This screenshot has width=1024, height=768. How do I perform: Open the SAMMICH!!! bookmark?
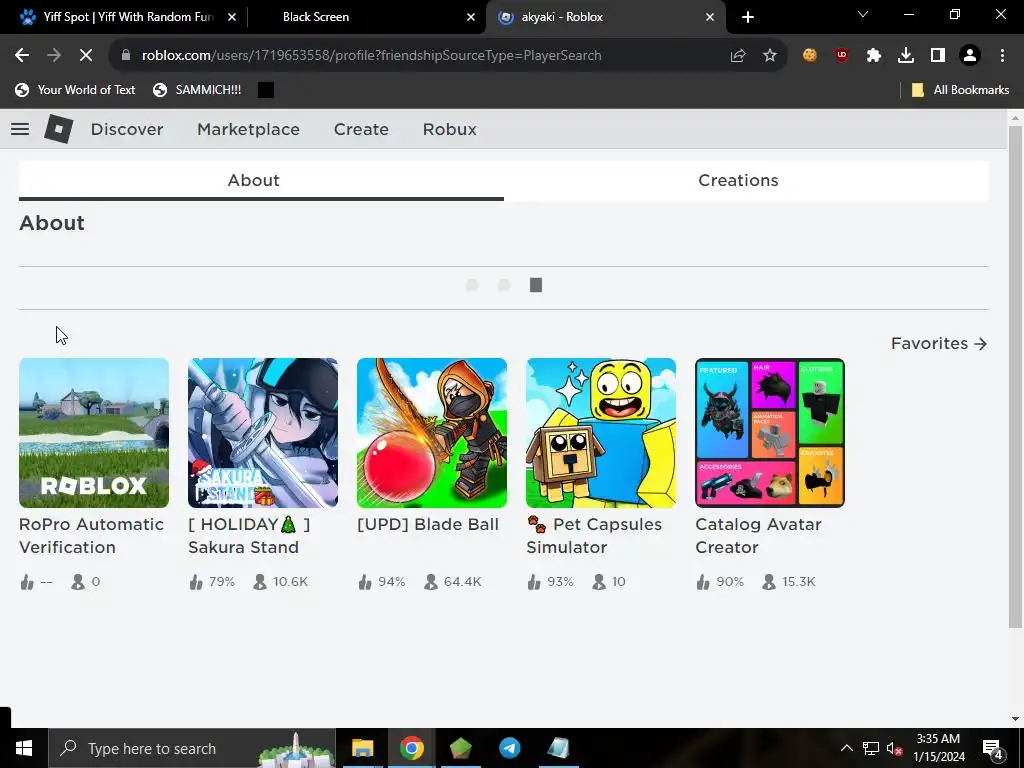(197, 90)
